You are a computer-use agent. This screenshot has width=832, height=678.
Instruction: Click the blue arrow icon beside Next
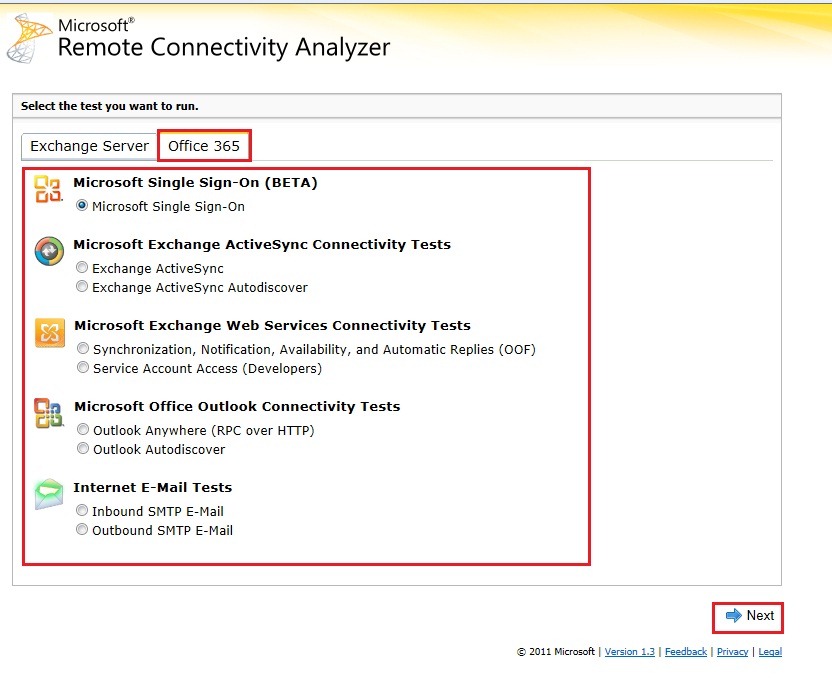click(733, 616)
